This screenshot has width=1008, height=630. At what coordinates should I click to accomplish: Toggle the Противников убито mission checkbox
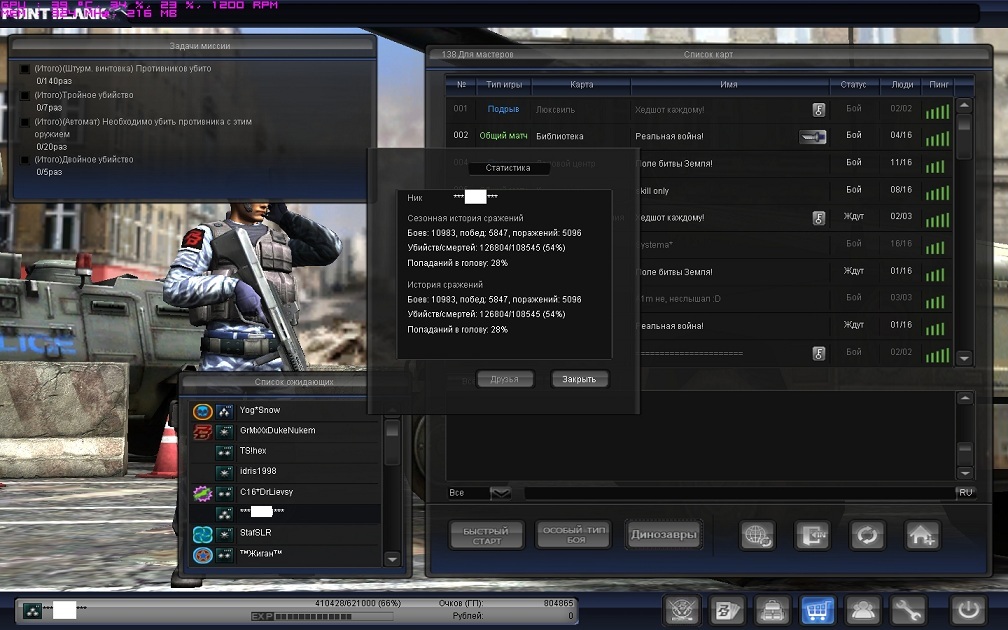25,69
